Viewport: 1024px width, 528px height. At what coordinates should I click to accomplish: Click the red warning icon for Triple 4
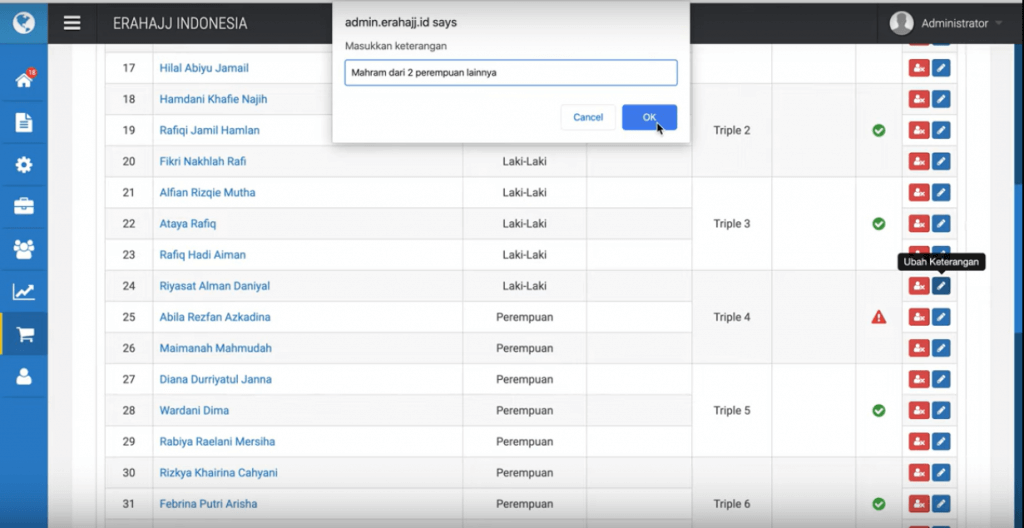tap(878, 317)
